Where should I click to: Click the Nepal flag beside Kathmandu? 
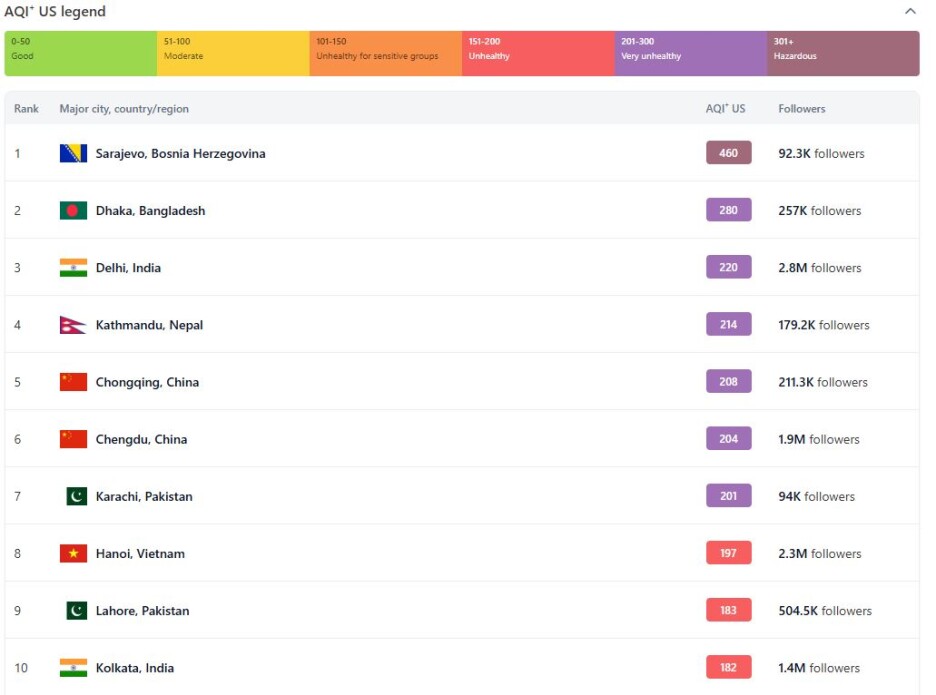(x=73, y=325)
